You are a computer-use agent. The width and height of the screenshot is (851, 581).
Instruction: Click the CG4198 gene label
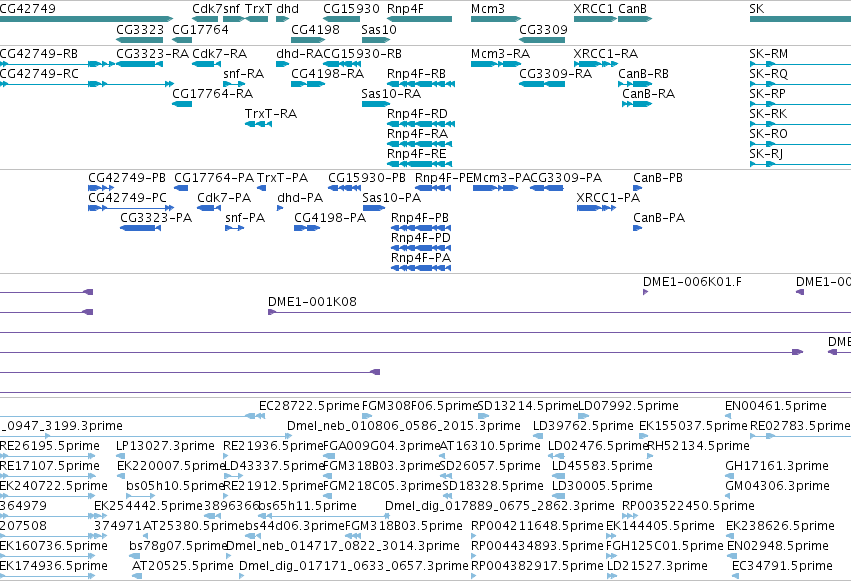click(315, 29)
